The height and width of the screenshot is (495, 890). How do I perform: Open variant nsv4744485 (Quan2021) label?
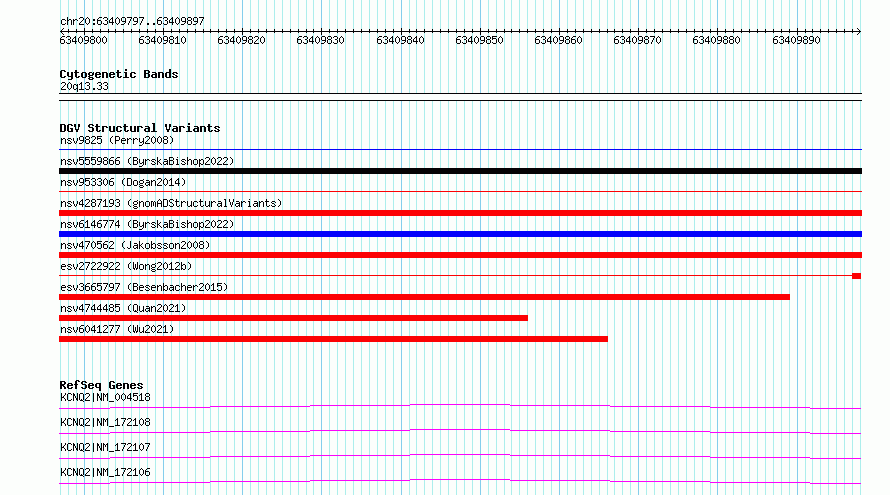pos(123,308)
